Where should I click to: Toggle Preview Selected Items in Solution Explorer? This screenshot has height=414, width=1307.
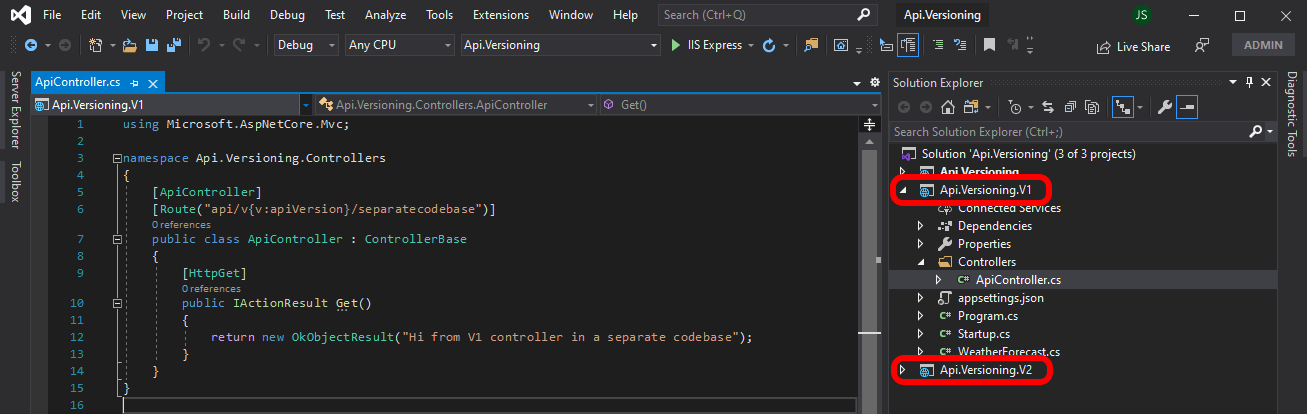pyautogui.click(x=1188, y=107)
